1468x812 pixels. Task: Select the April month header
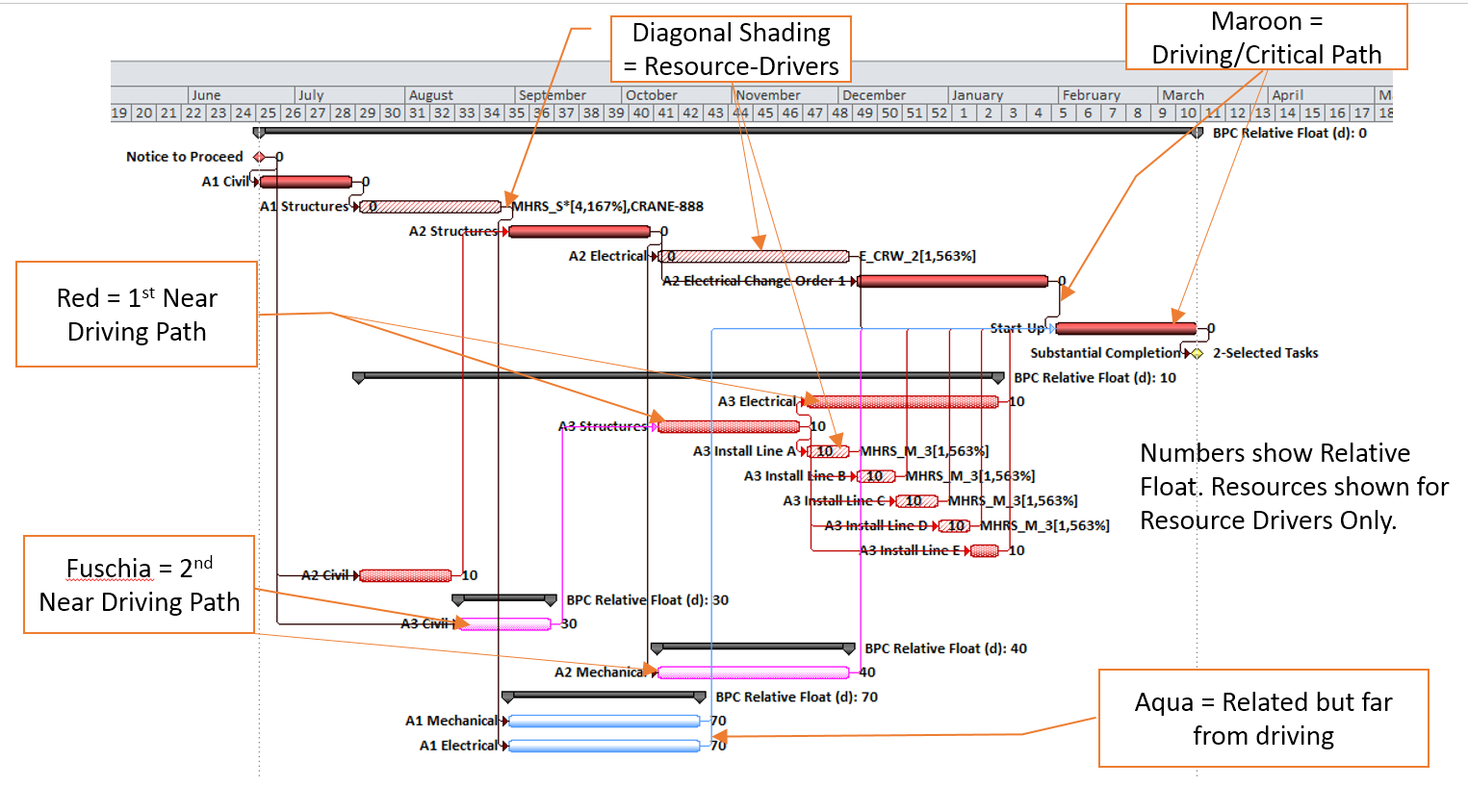tap(1322, 95)
